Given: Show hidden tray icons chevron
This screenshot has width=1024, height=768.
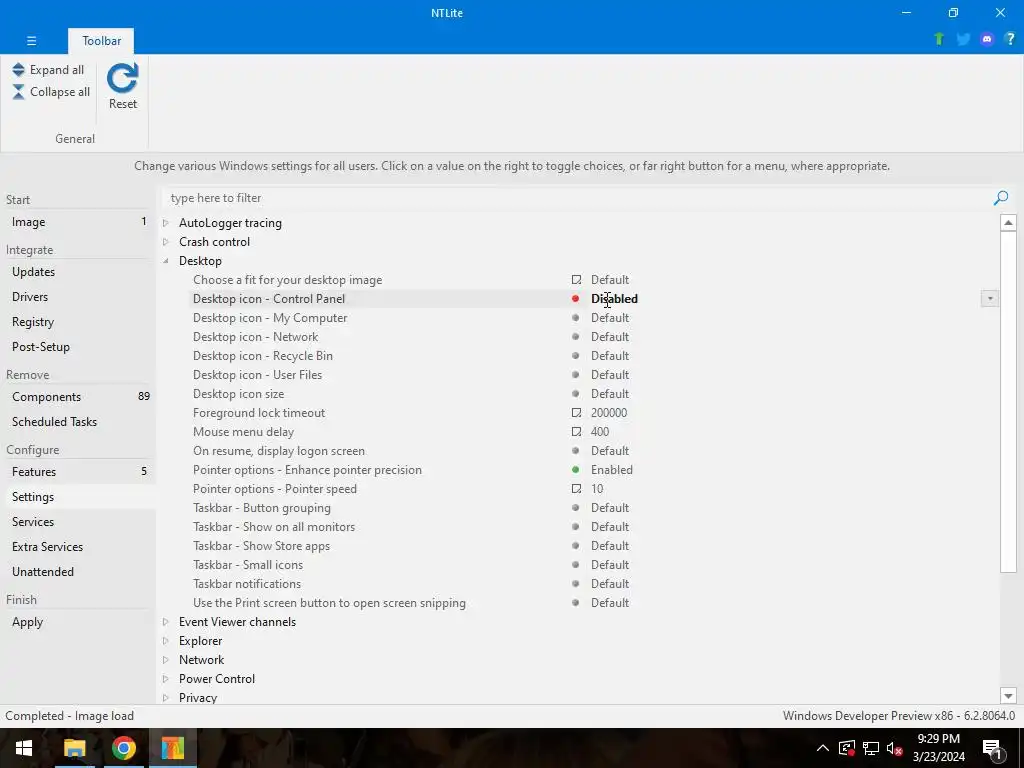Looking at the screenshot, I should pos(823,748).
